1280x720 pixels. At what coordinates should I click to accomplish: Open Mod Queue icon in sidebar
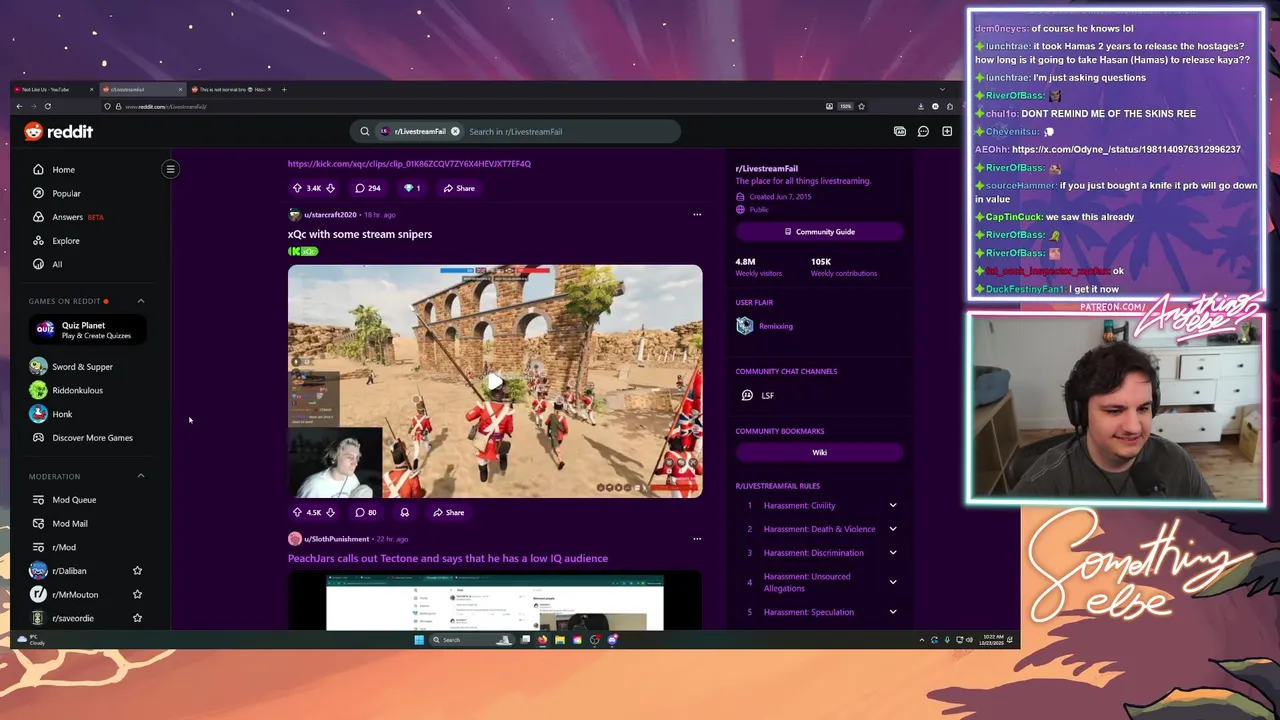pyautogui.click(x=38, y=500)
